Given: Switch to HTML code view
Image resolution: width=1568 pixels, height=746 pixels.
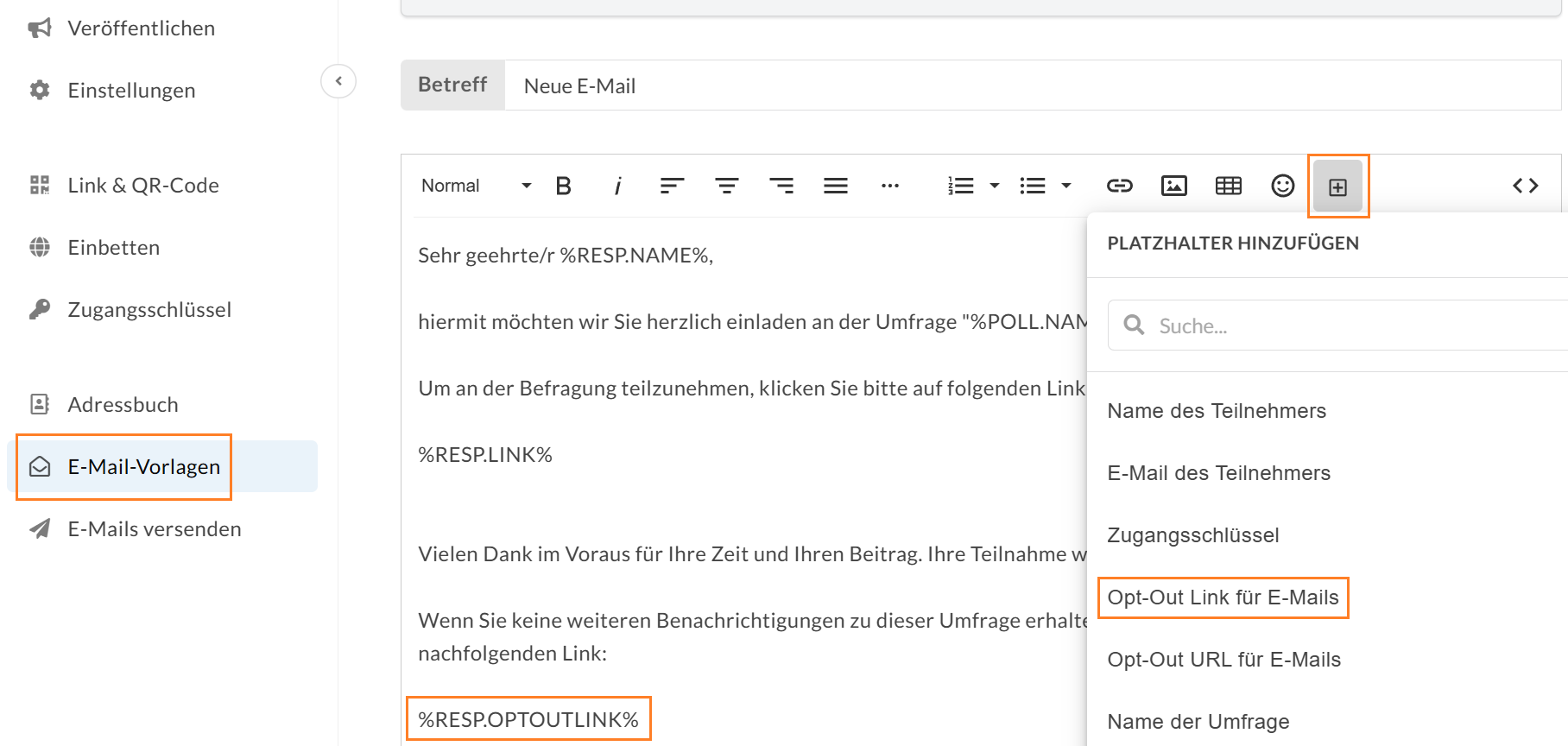Looking at the screenshot, I should [1526, 186].
